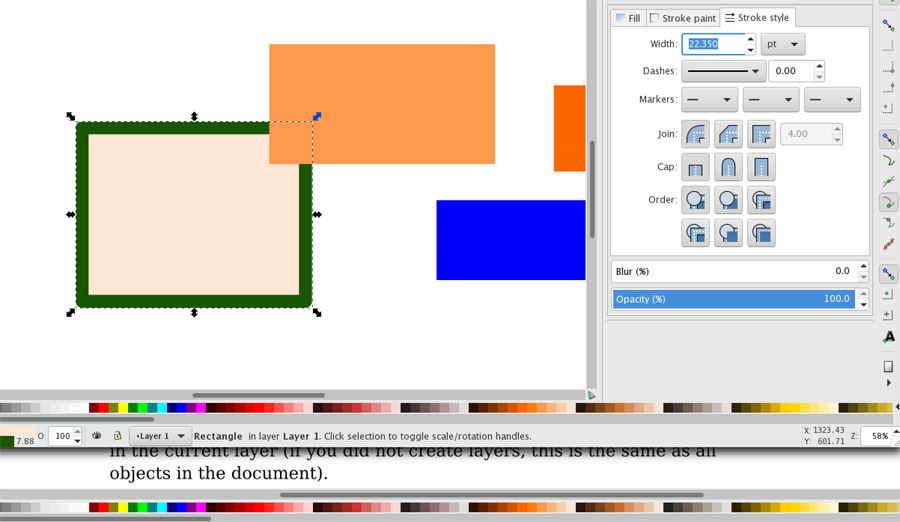Viewport: 900px width, 522px height.
Task: Click the color-managed mode icon beside scrollbar
Action: 591,395
